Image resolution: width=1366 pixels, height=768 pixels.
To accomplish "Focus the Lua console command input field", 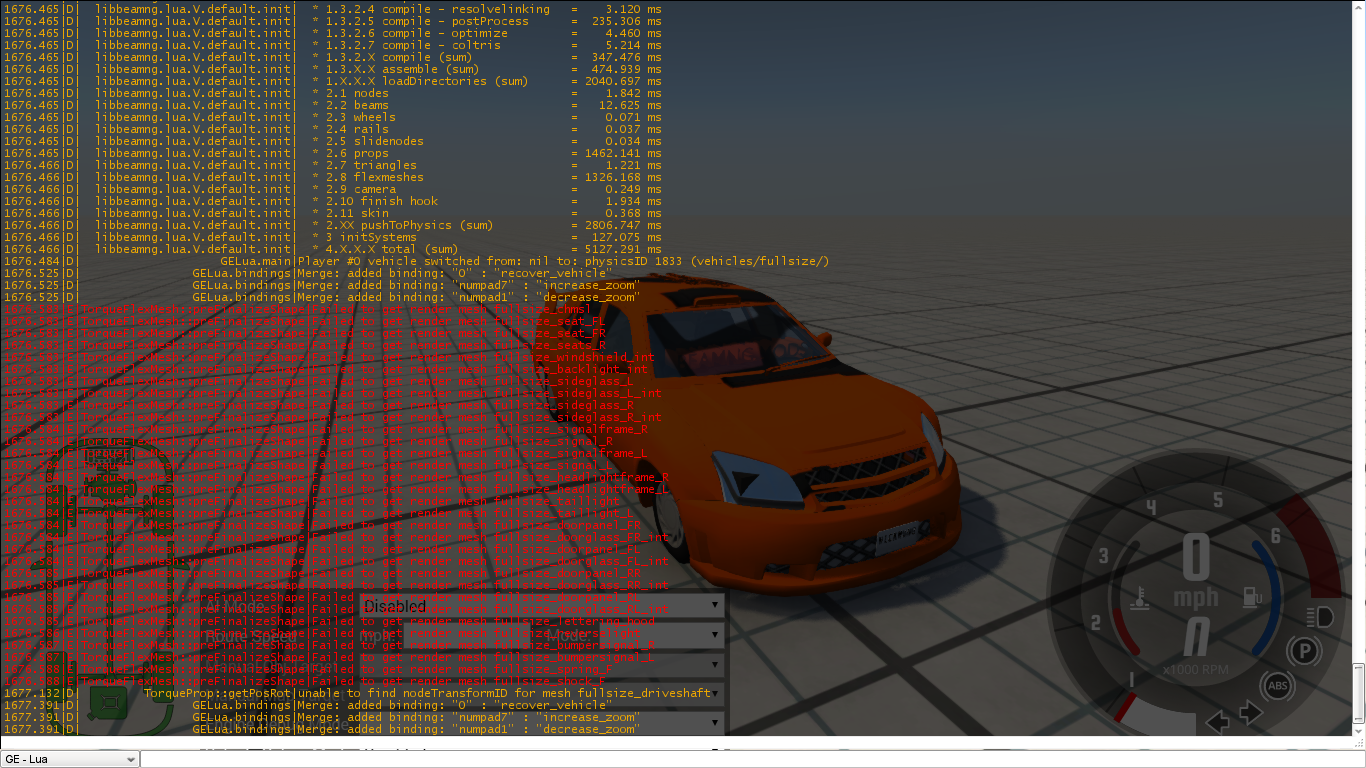I will (x=752, y=759).
